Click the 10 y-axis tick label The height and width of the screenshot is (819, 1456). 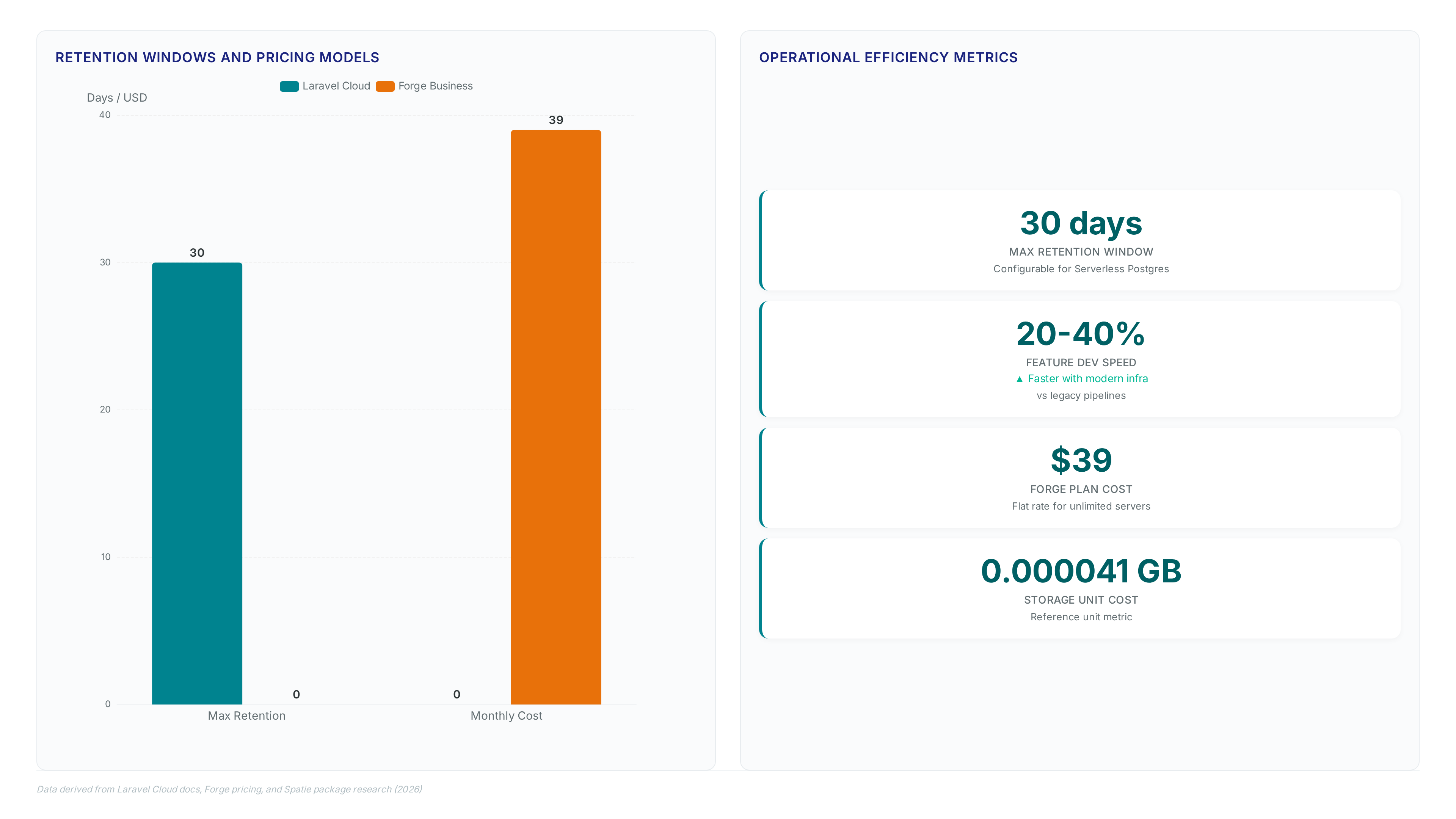[x=106, y=557]
